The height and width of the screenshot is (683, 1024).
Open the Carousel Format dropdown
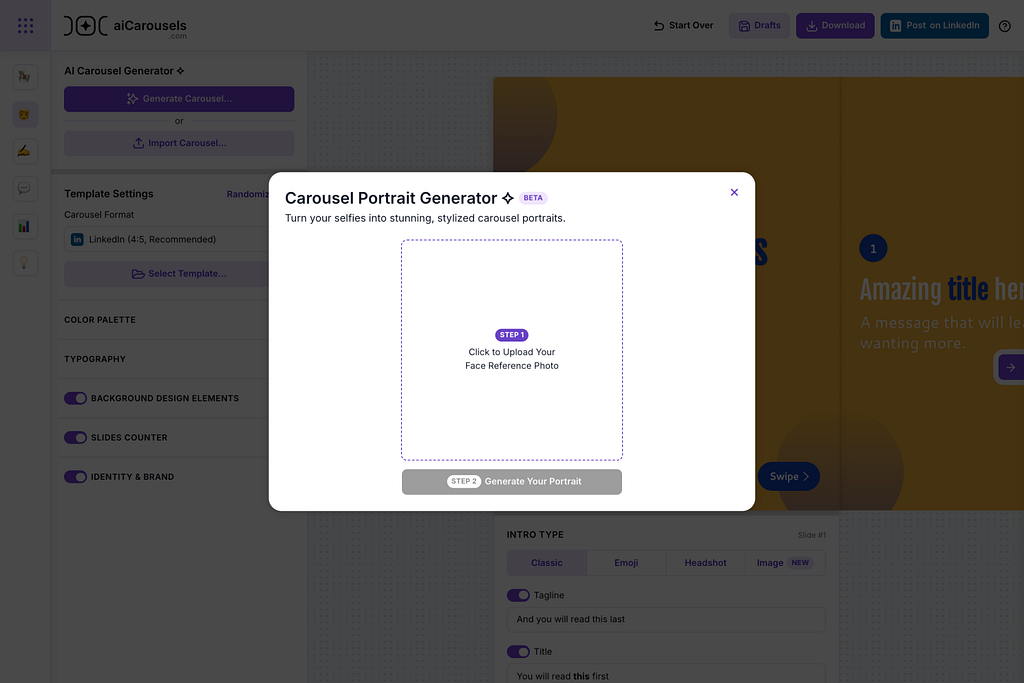click(167, 240)
